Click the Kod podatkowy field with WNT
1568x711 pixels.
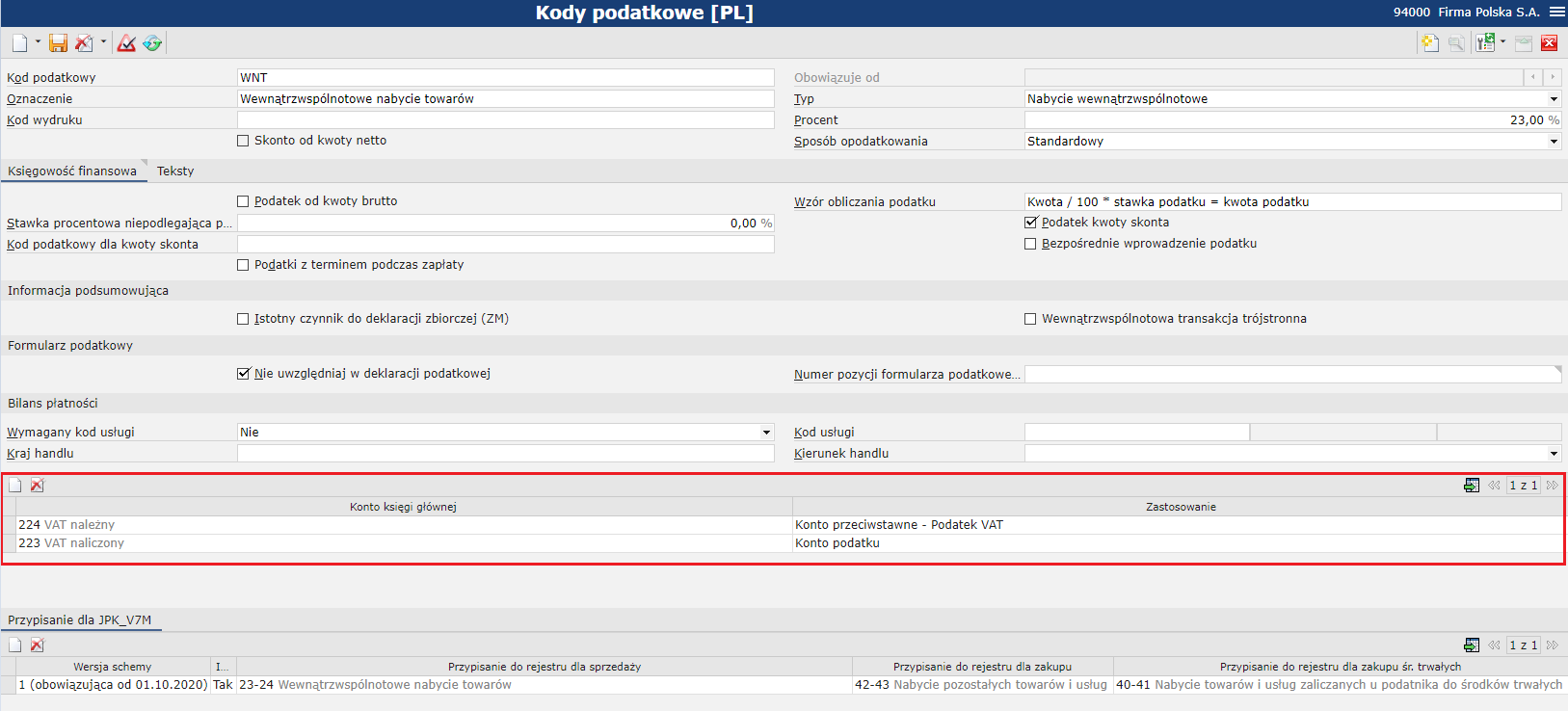[506, 77]
